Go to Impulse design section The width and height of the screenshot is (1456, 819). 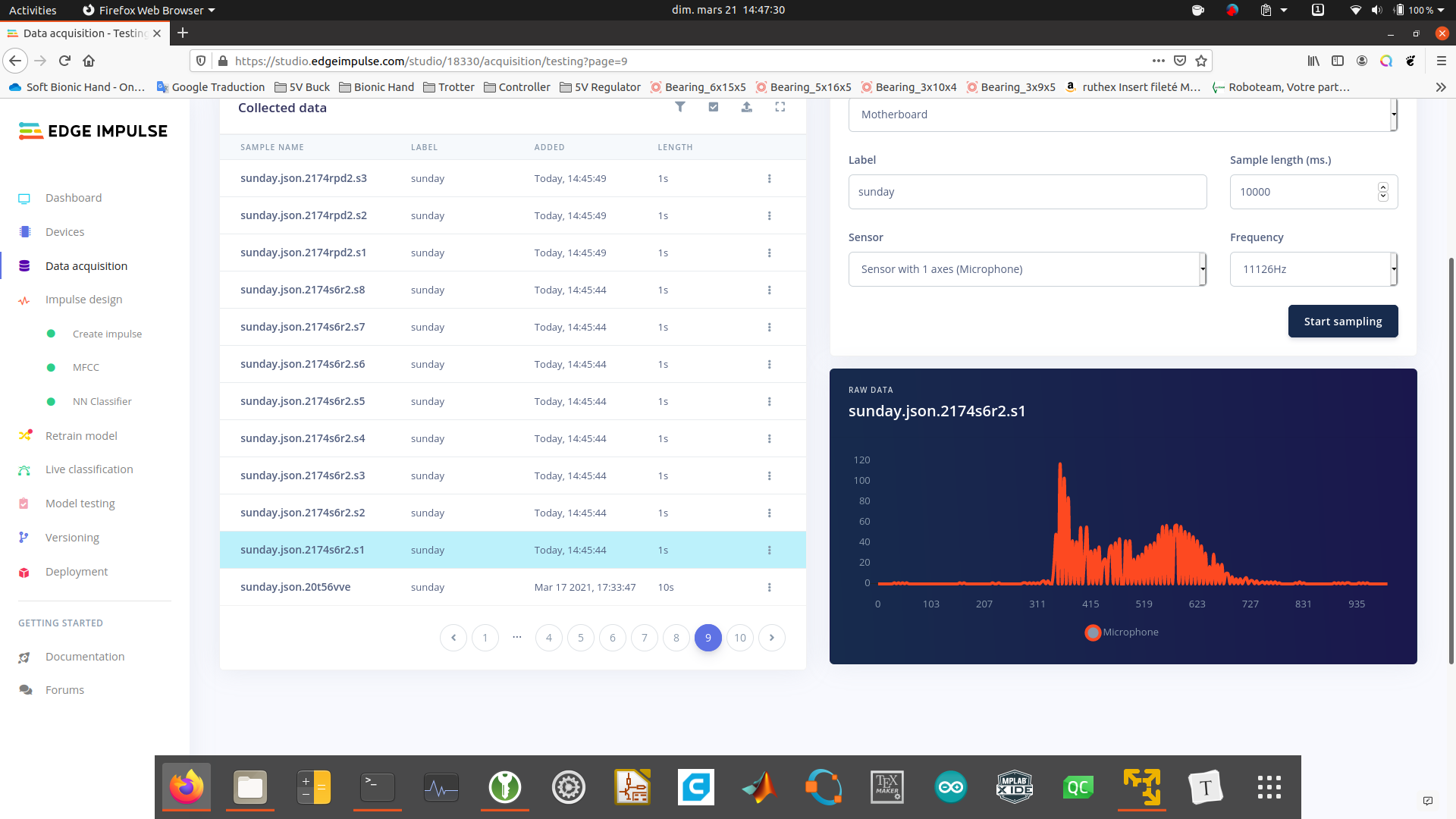(x=83, y=300)
